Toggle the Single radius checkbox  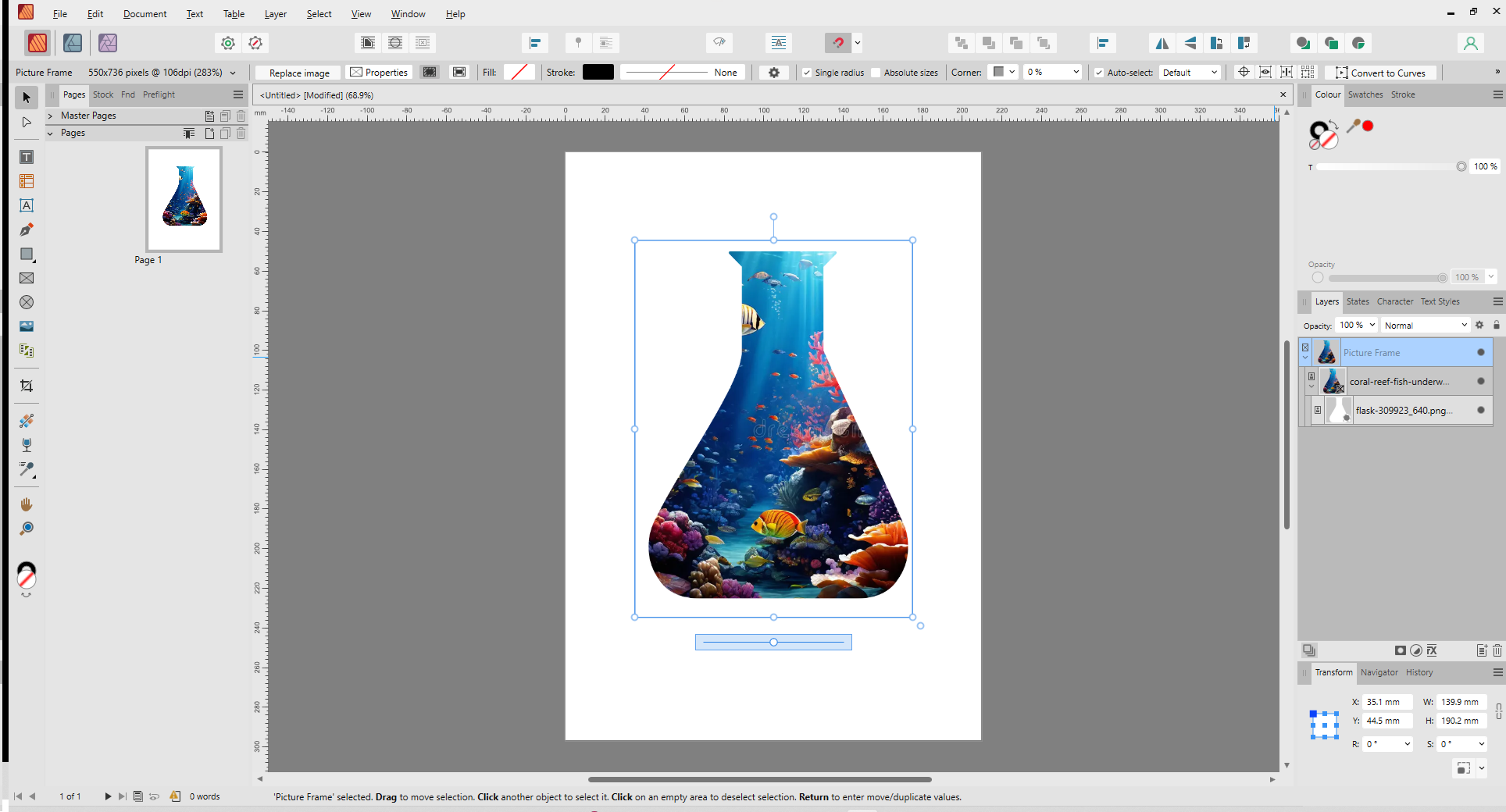point(807,73)
